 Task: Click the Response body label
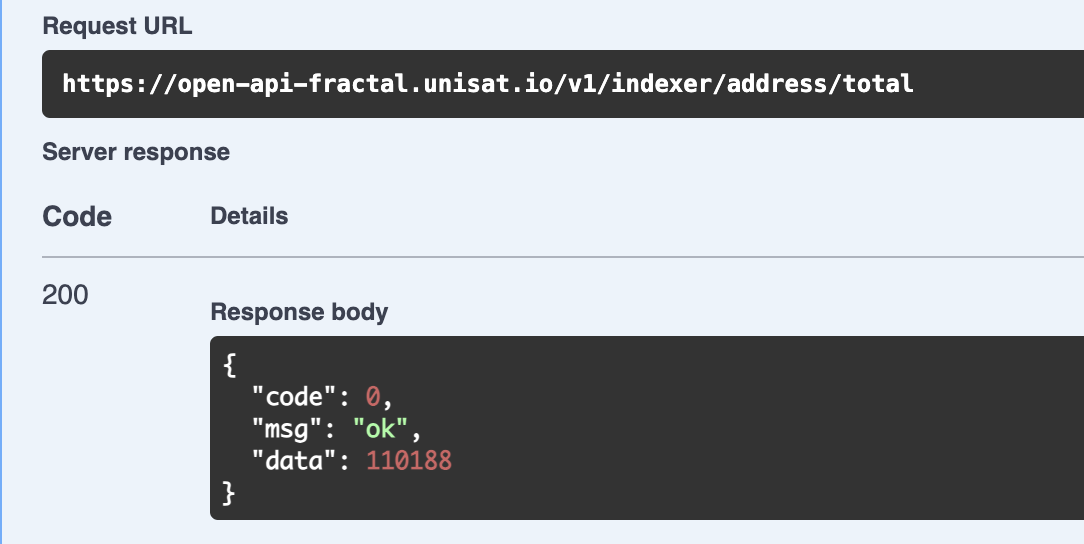coord(299,312)
